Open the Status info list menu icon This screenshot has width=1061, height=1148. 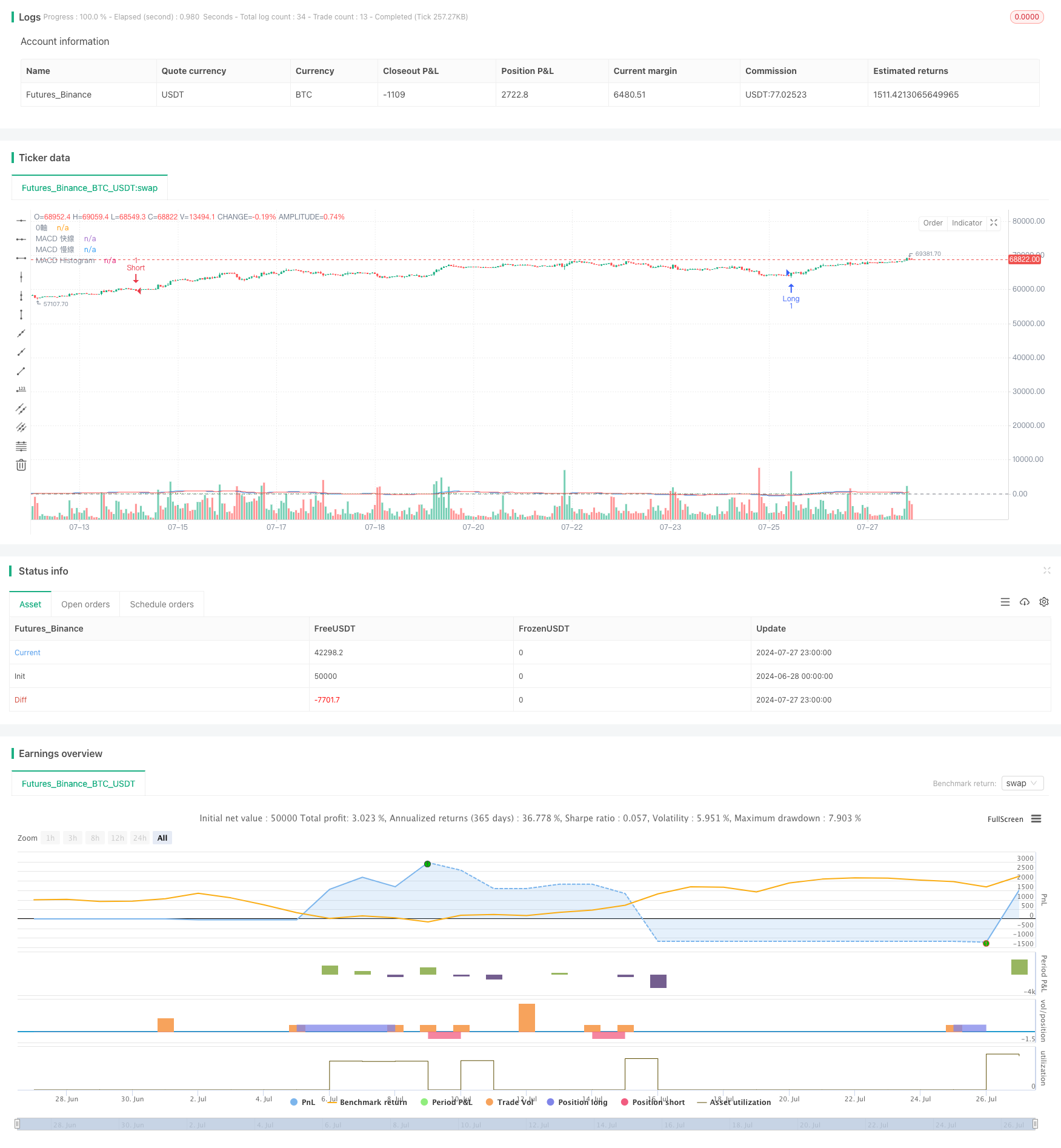pyautogui.click(x=1005, y=602)
